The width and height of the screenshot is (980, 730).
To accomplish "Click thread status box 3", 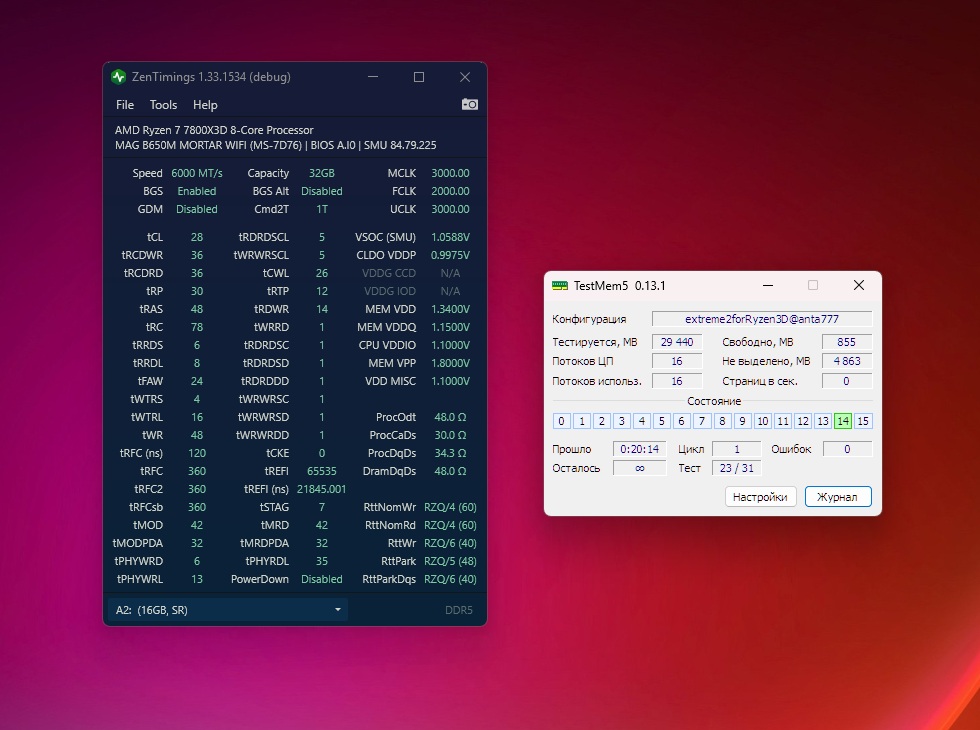I will (x=621, y=421).
